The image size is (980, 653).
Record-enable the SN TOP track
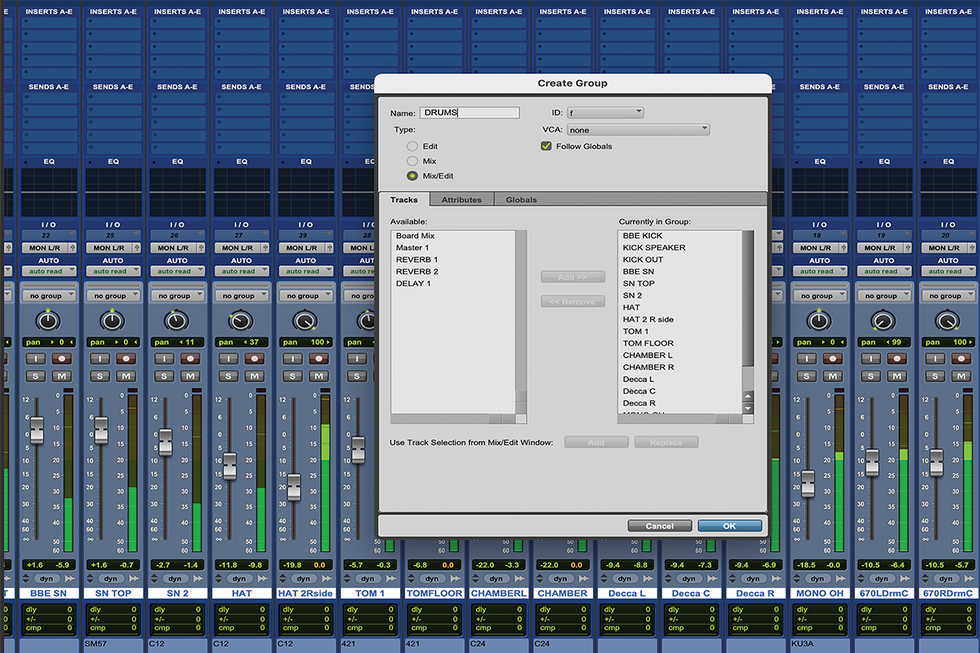126,359
